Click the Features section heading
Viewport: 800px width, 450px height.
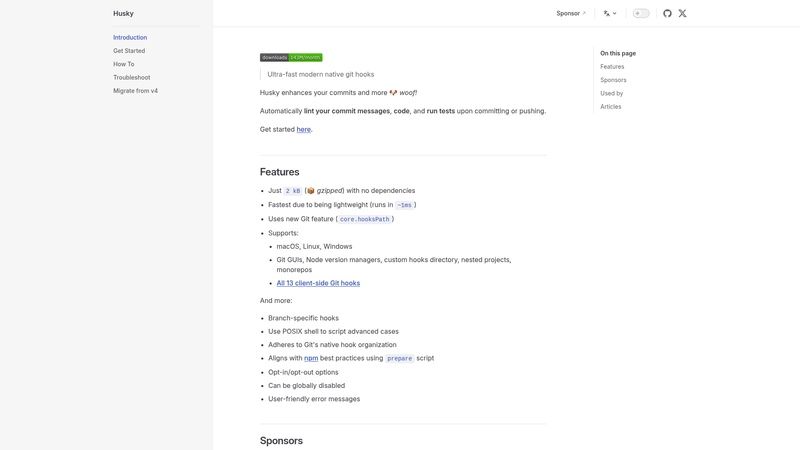pos(280,172)
